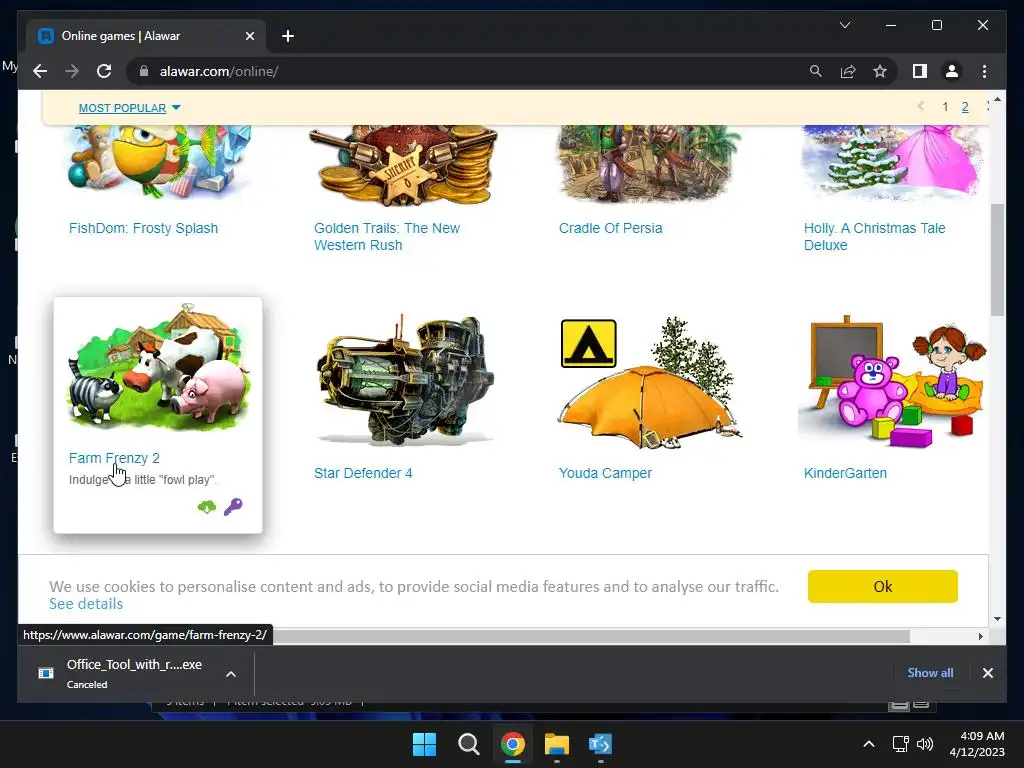
Task: Expand the MOST POPULAR sort dropdown
Action: pos(129,108)
